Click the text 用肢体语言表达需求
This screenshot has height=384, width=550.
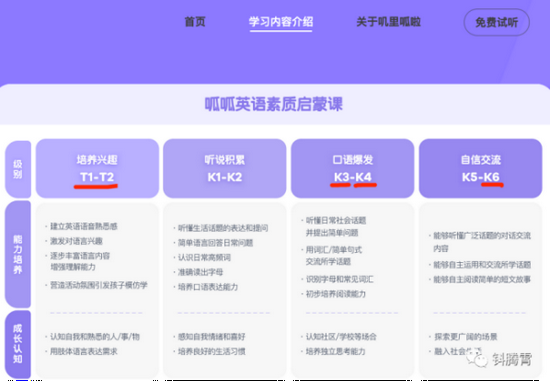[84, 351]
